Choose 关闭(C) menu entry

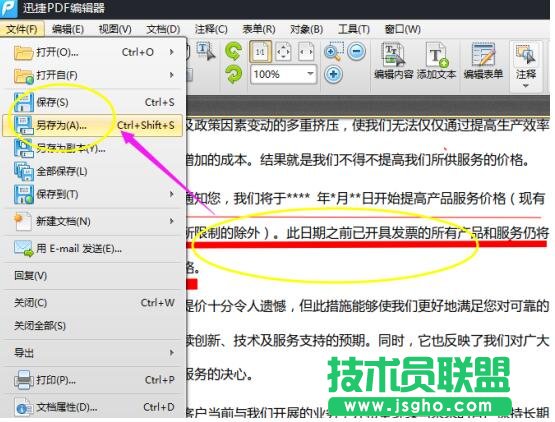click(93, 303)
